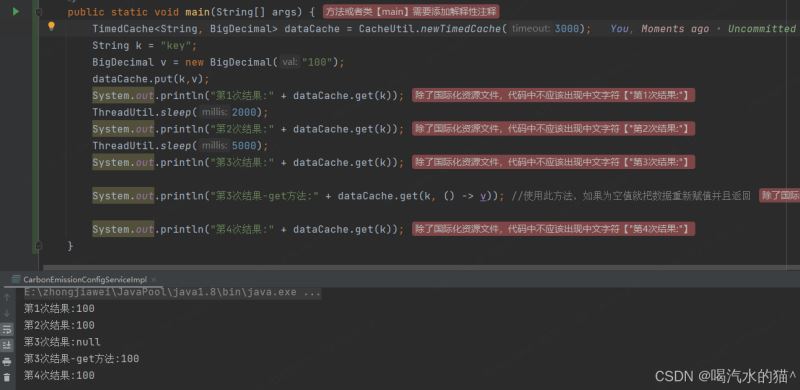This screenshot has width=800, height=390.
Task: Click the "val:" inlay hint before "100"
Action: tap(289, 62)
